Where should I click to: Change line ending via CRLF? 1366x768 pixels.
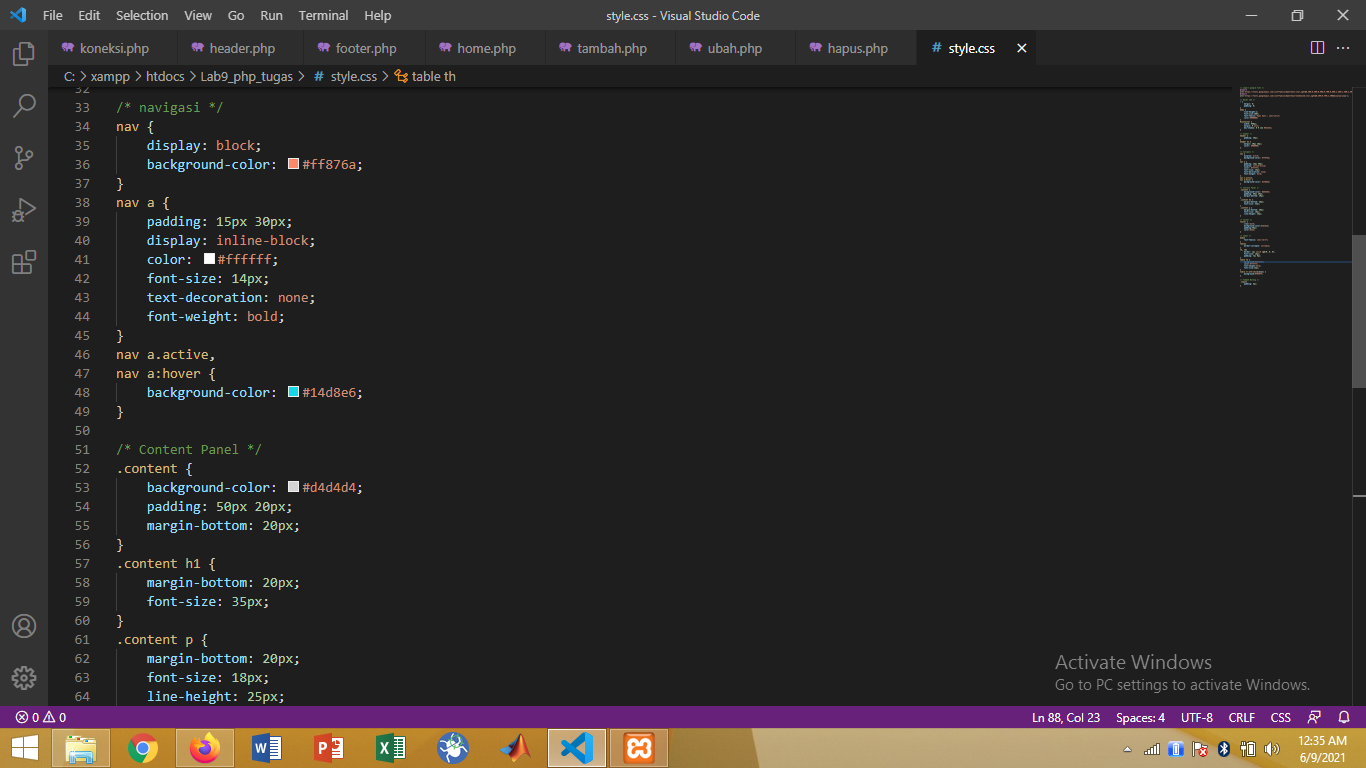[1241, 717]
